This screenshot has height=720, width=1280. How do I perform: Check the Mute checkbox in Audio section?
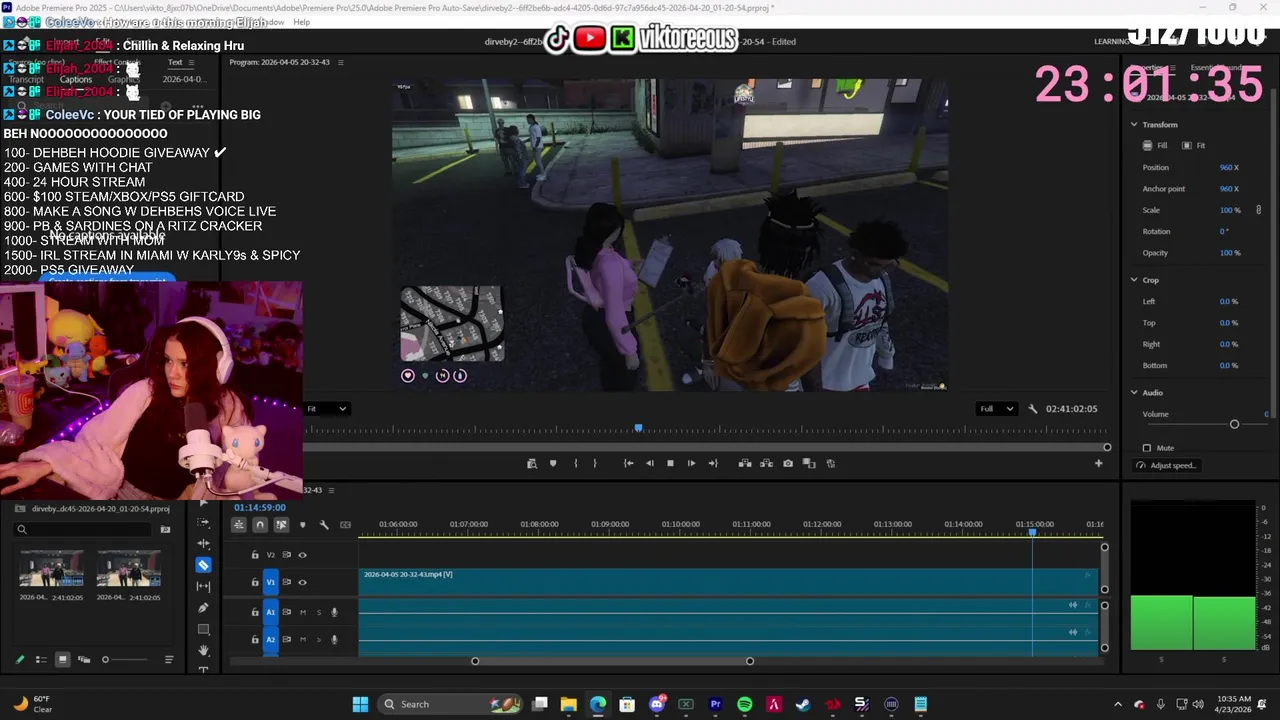1147,448
